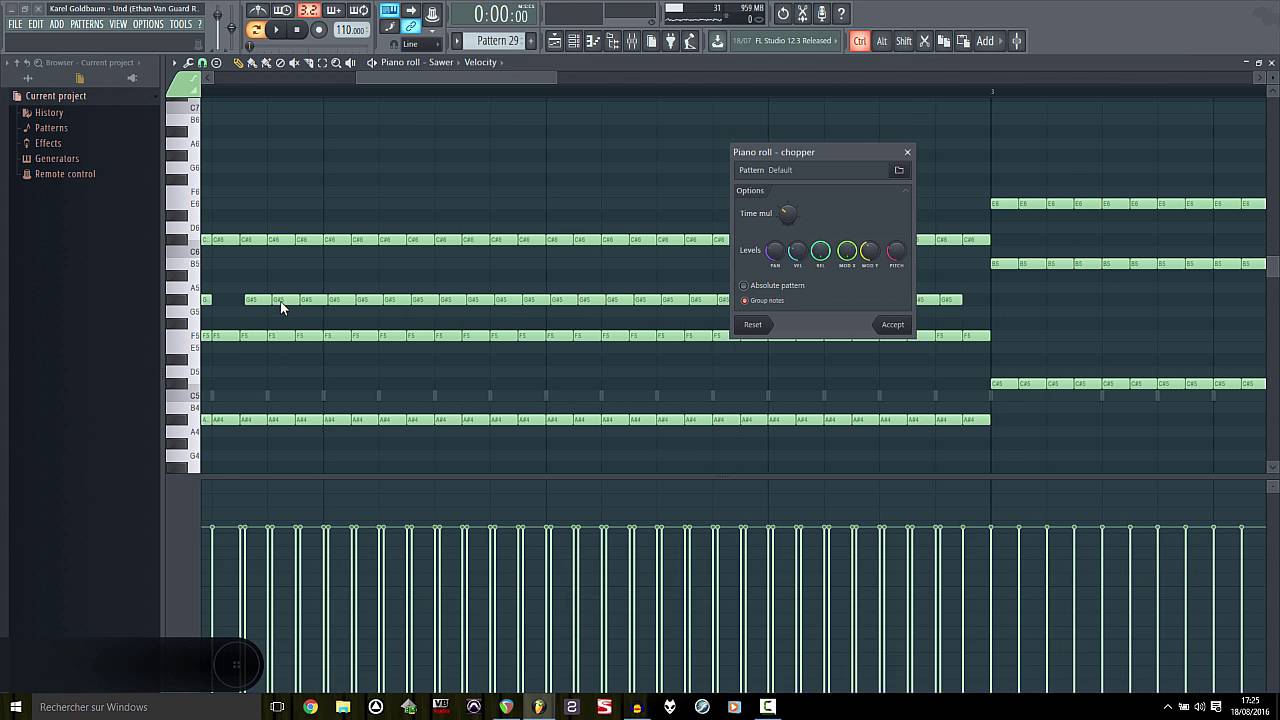Image resolution: width=1280 pixels, height=720 pixels.
Task: Click the chopper Pattern folder browse icon
Action: pyautogui.click(x=899, y=170)
